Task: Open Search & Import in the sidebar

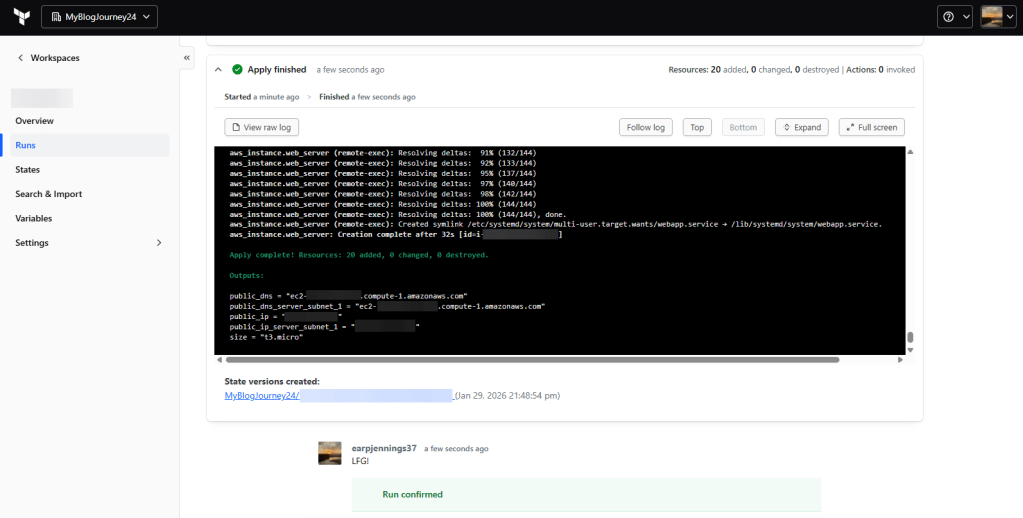Action: click(48, 194)
